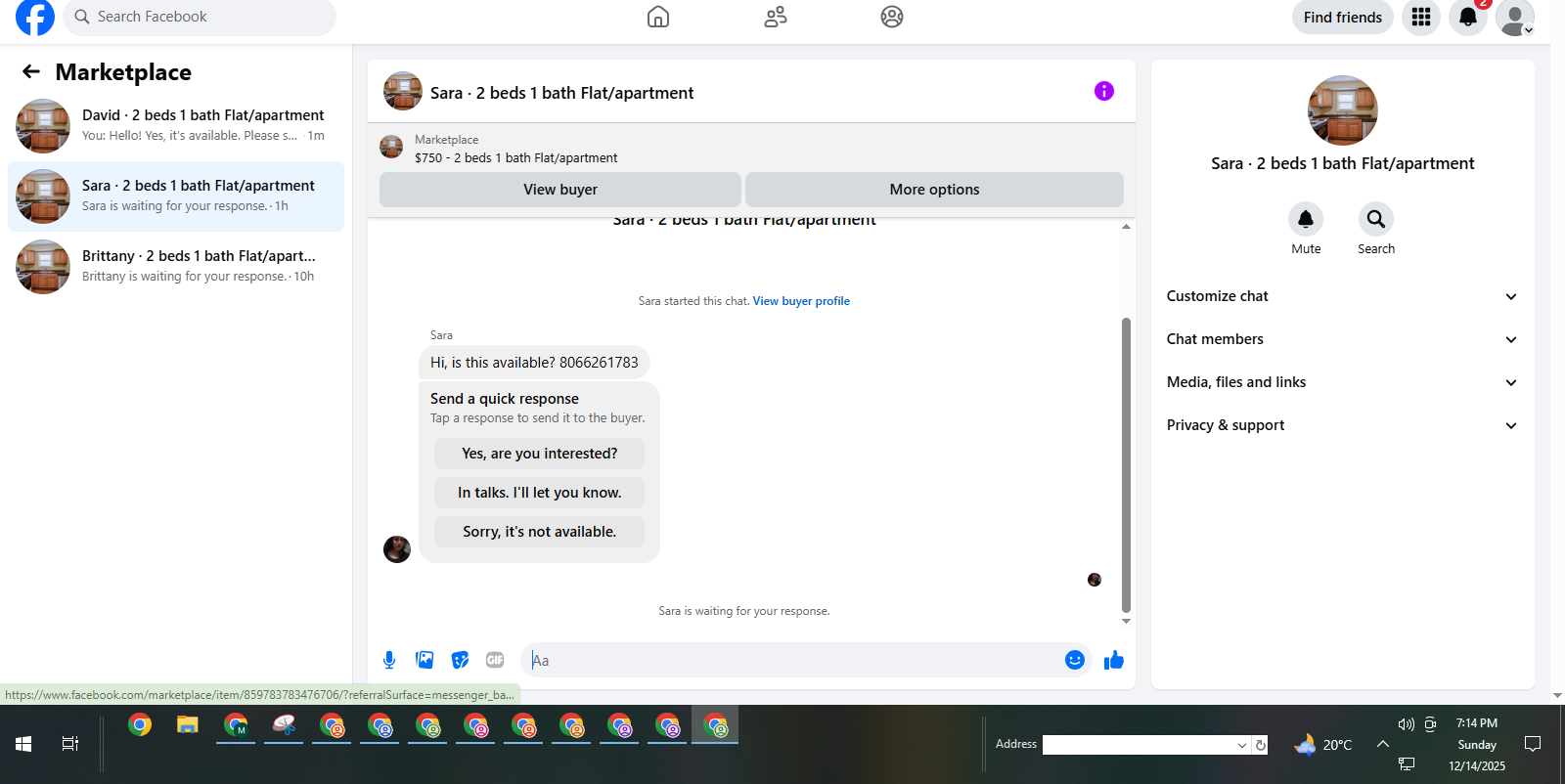Click the taskbar Address input field
The image size is (1565, 784).
(x=1139, y=745)
